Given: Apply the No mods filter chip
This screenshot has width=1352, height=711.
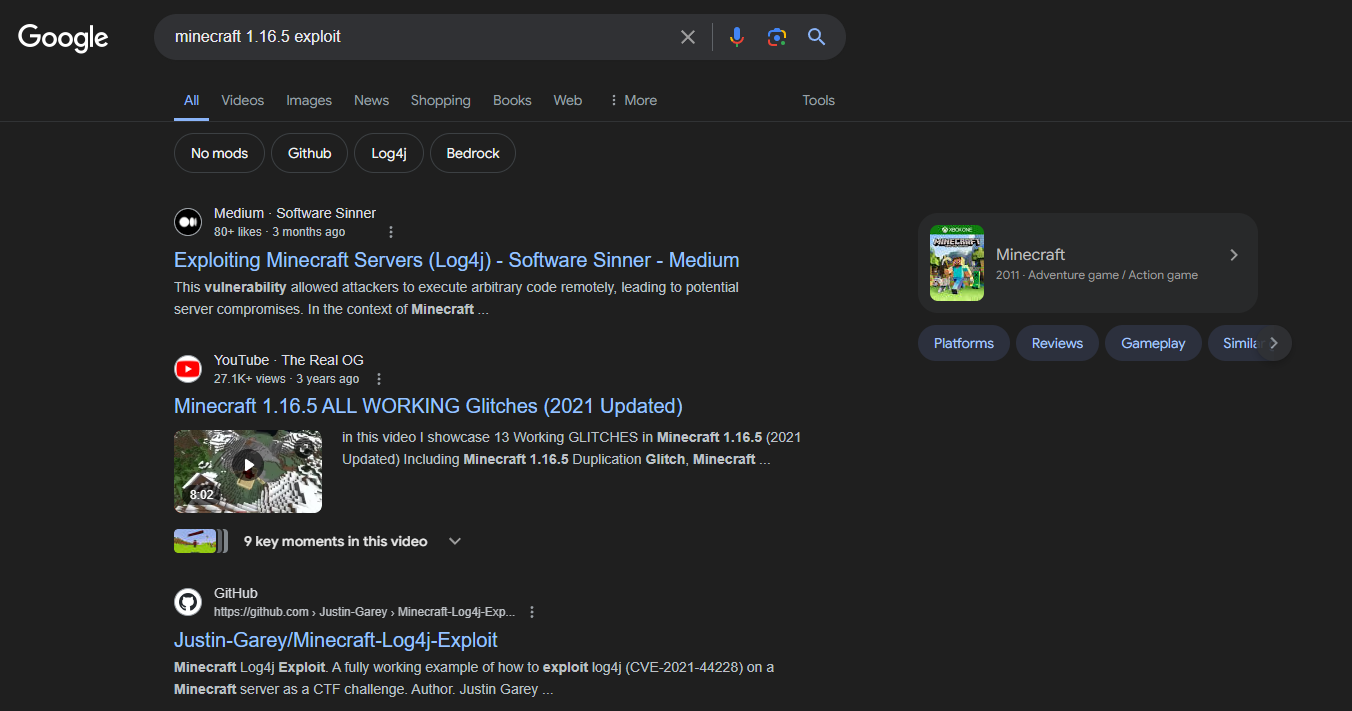Looking at the screenshot, I should click(x=219, y=153).
